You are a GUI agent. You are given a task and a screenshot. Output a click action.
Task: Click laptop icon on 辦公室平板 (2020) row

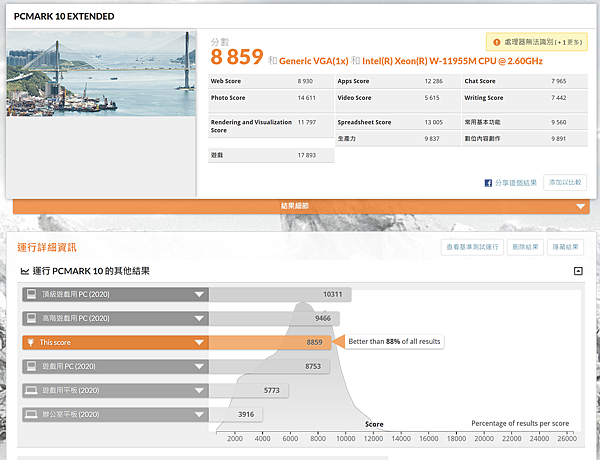31,414
